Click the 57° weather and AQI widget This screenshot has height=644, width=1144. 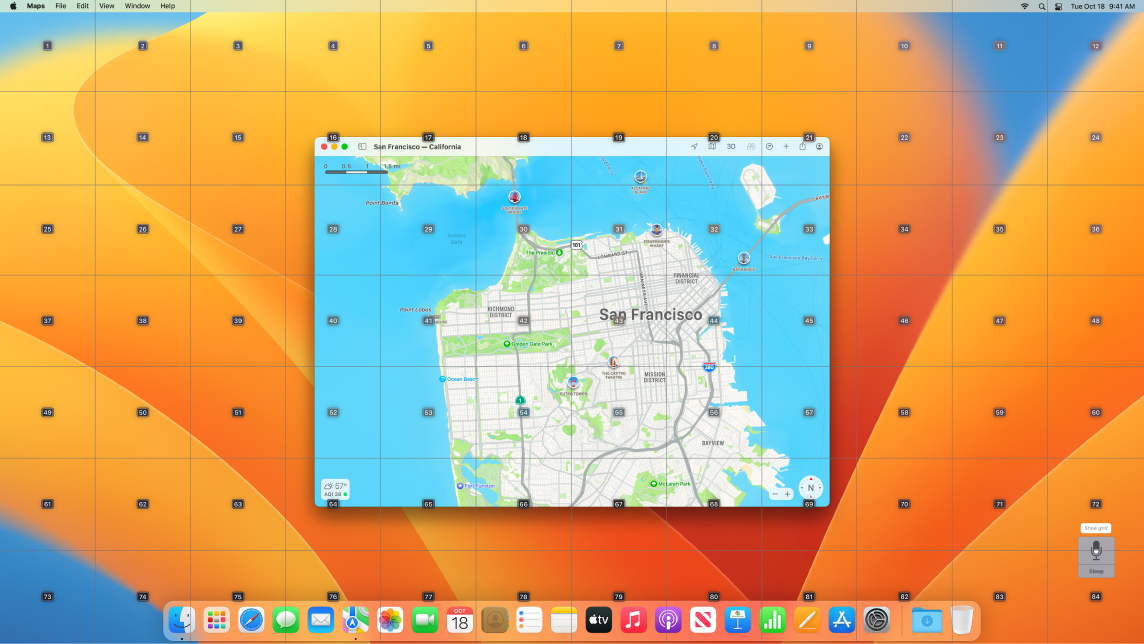pyautogui.click(x=334, y=488)
